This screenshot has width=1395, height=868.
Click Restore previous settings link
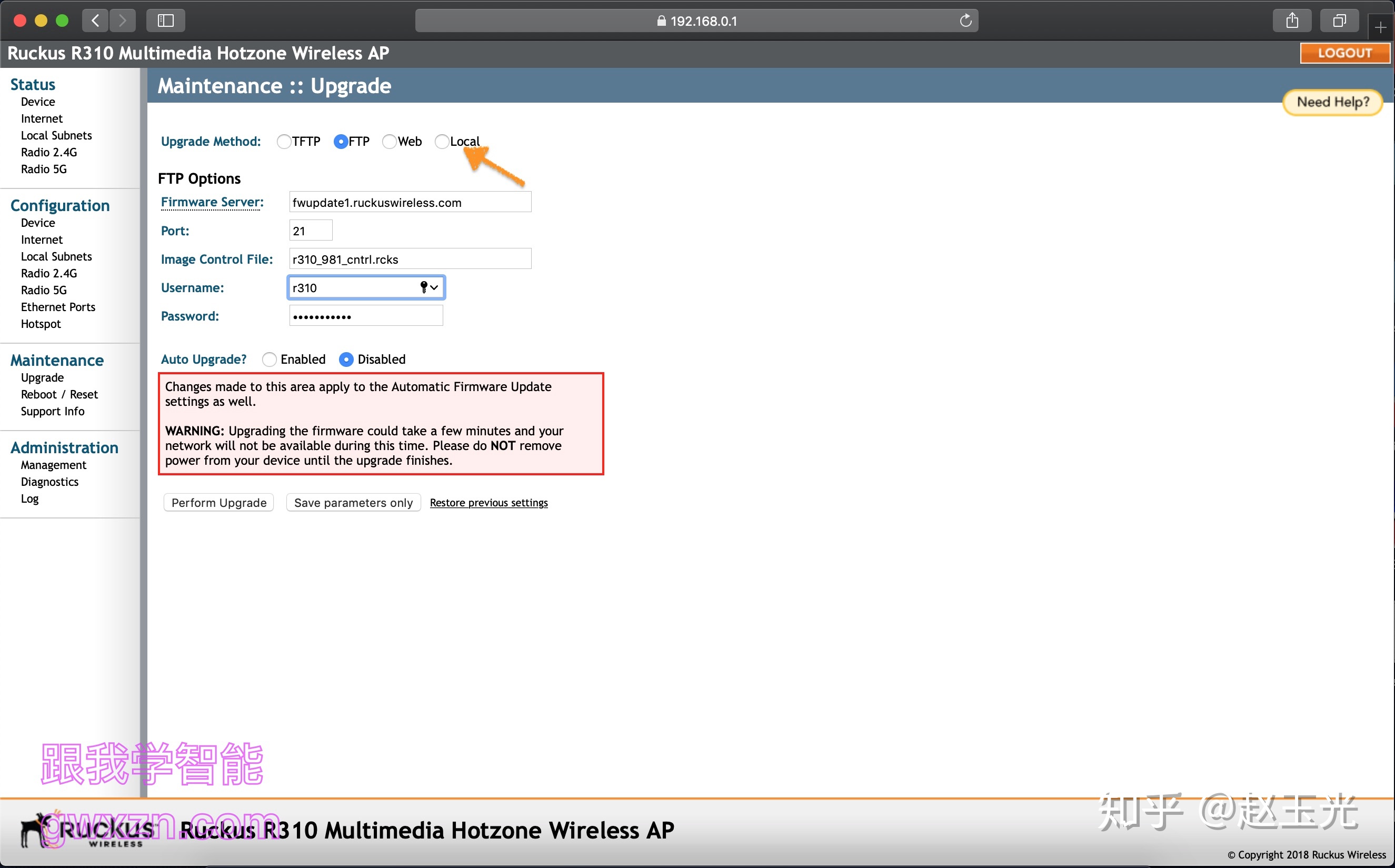[489, 502]
